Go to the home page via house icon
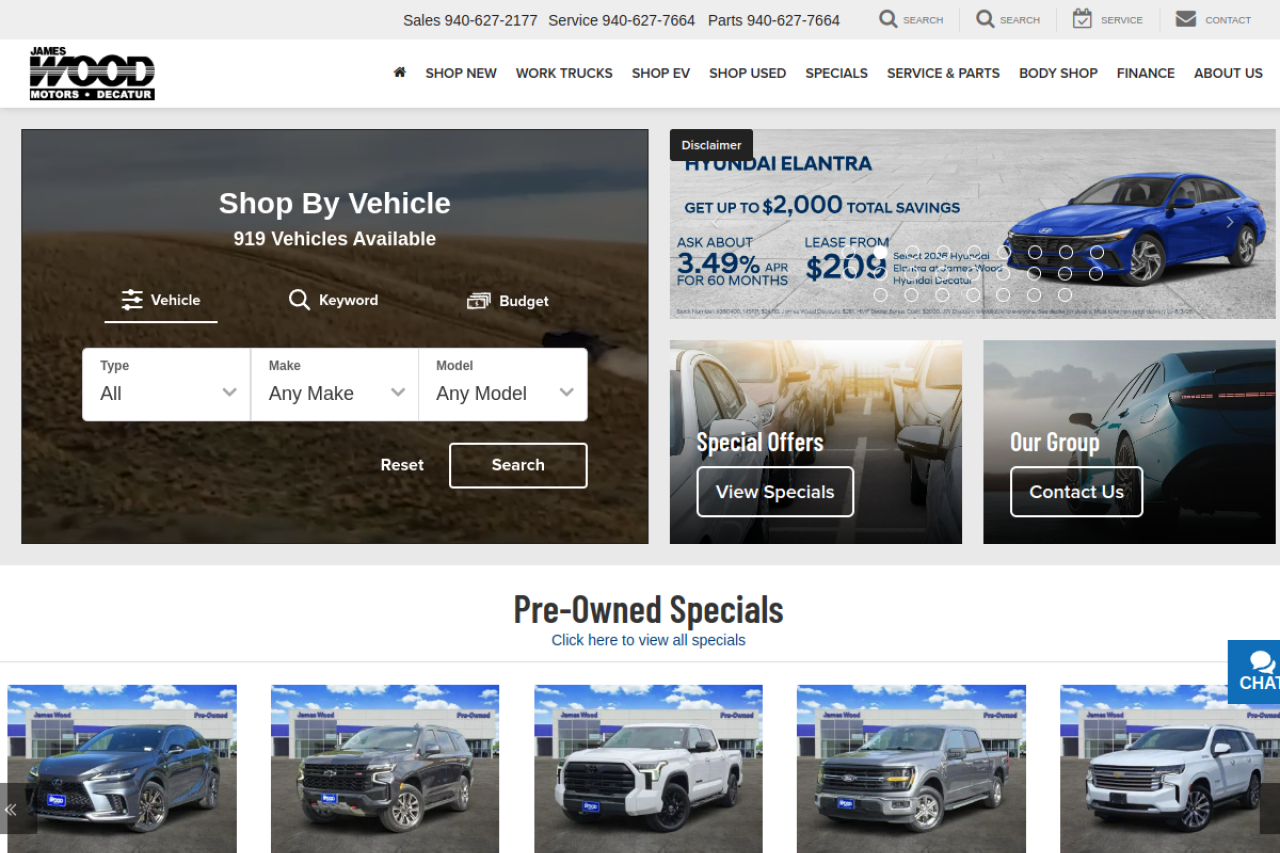Viewport: 1280px width, 853px height. pos(400,72)
